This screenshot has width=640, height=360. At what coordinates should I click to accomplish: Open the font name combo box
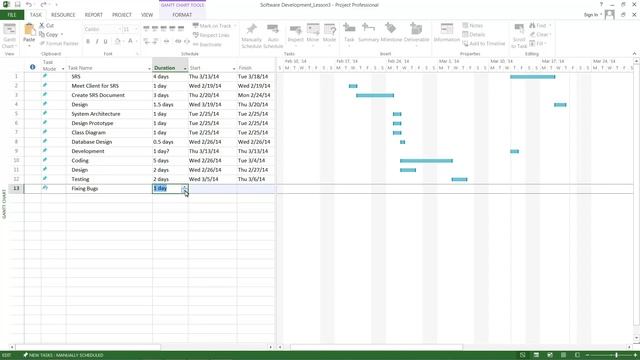[102, 29]
